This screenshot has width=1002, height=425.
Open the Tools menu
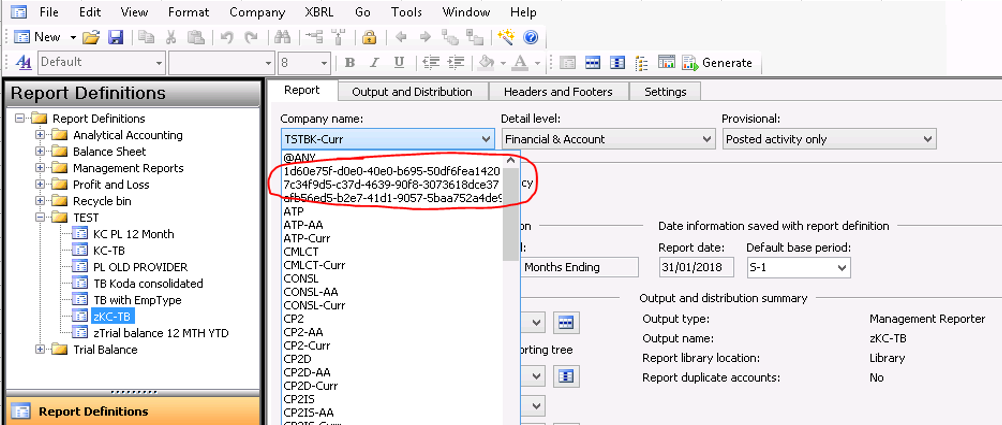pos(406,12)
